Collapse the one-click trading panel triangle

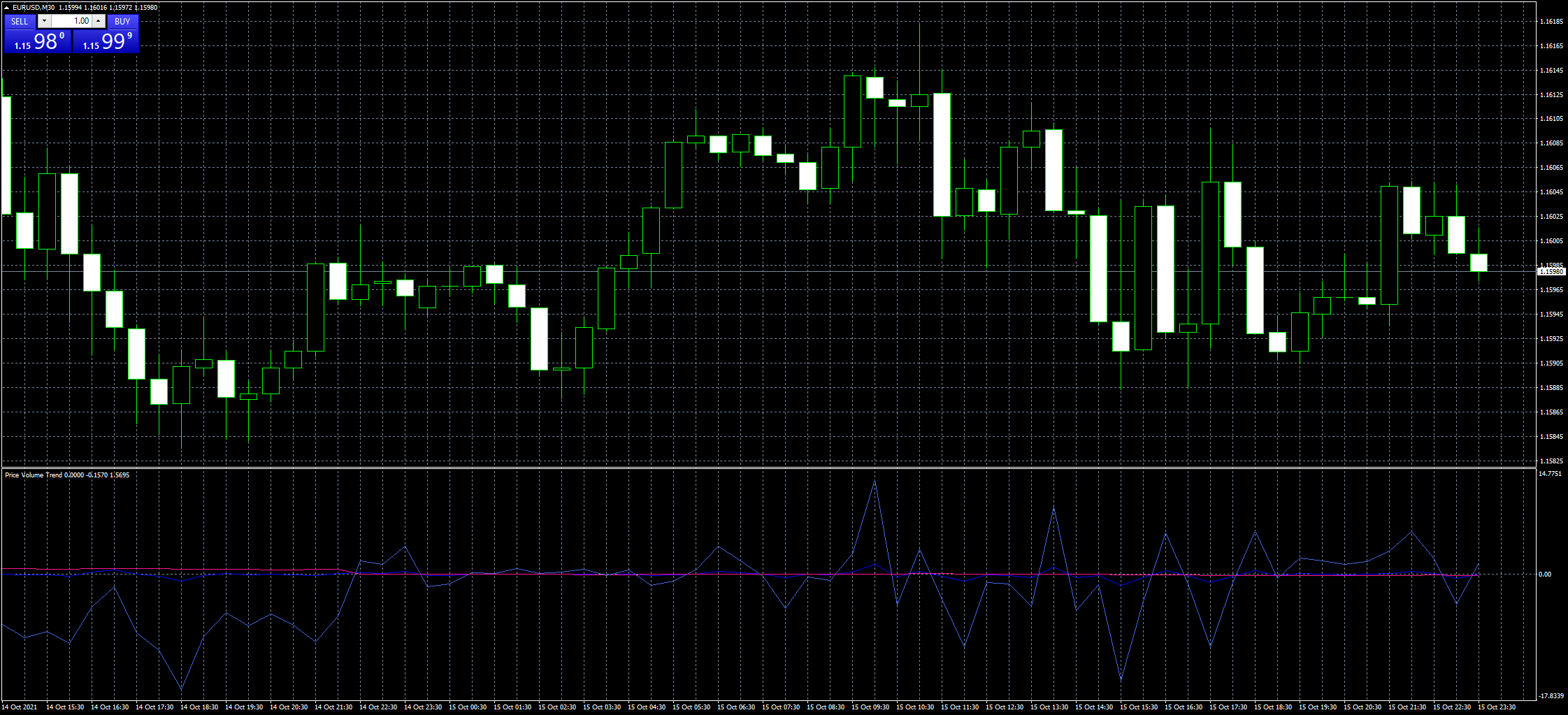click(x=6, y=7)
